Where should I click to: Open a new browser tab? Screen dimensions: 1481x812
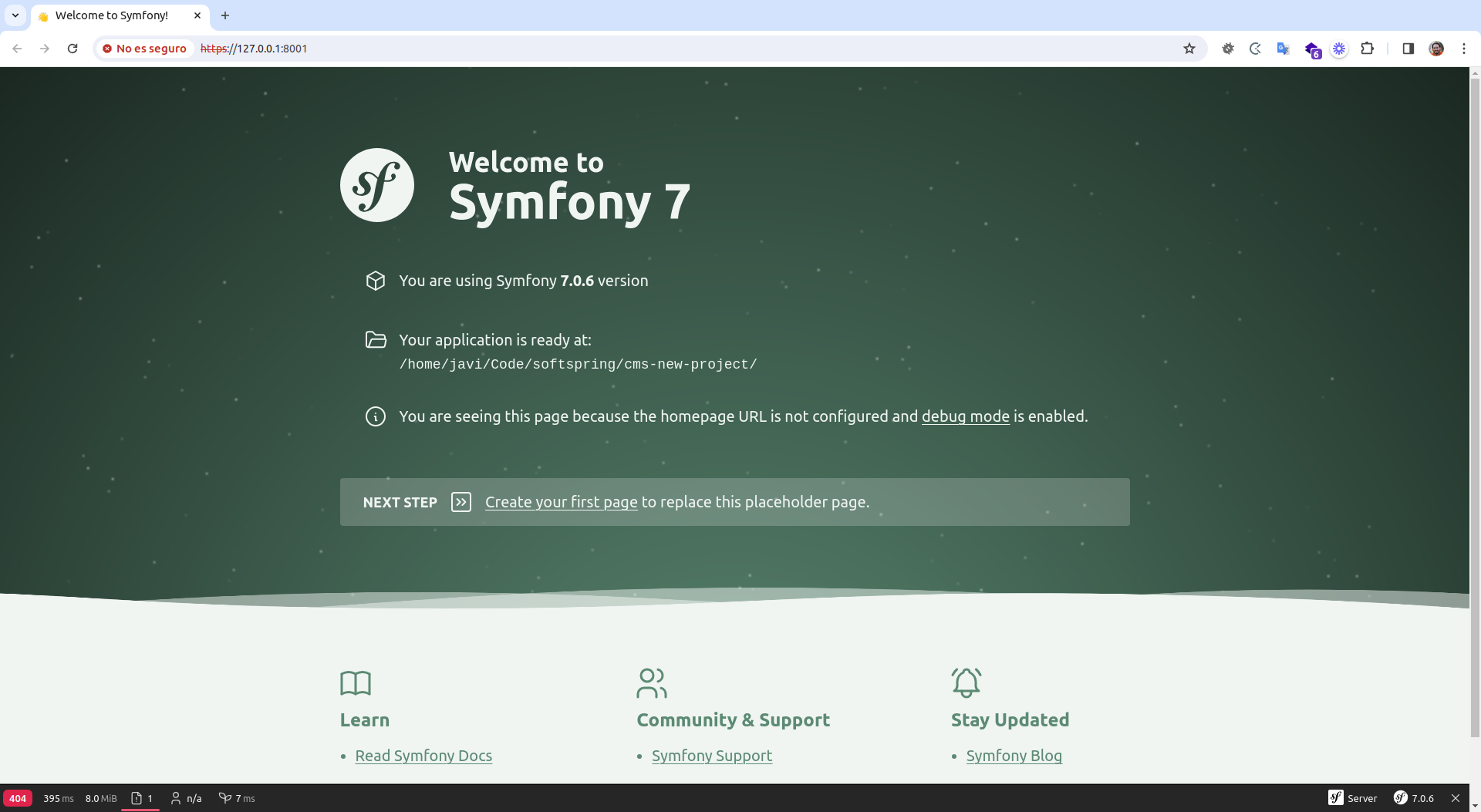click(x=225, y=15)
